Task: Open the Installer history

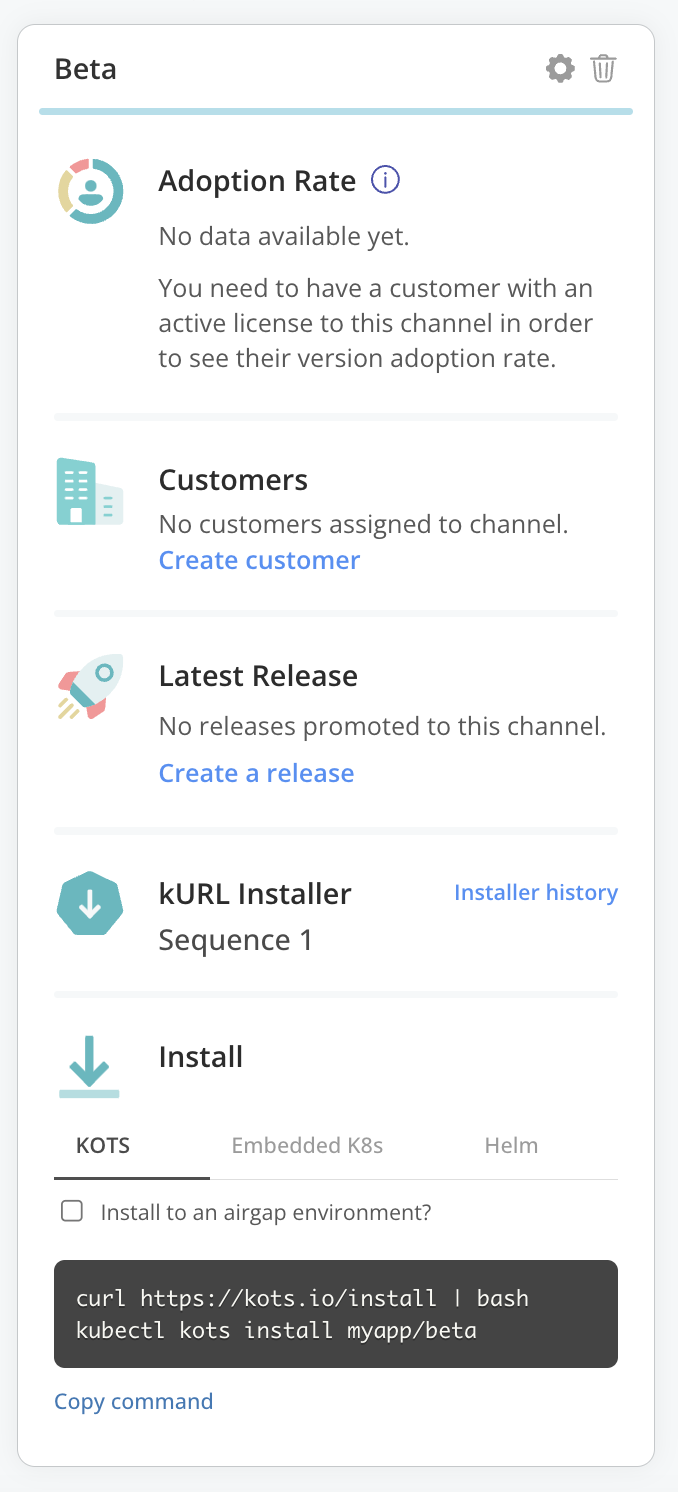Action: point(535,892)
